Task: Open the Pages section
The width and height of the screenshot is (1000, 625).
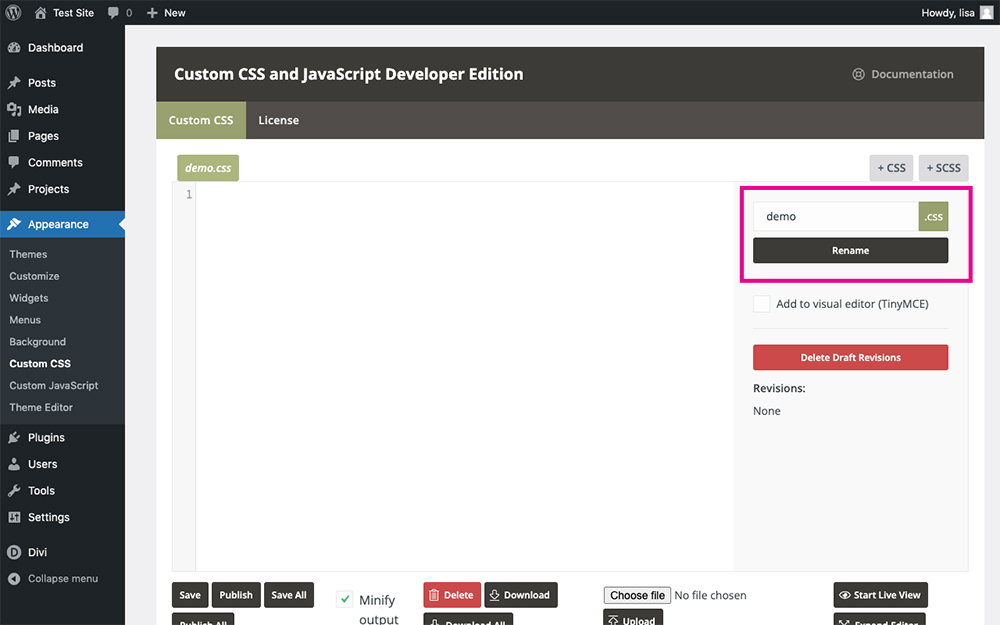Action: (62, 136)
